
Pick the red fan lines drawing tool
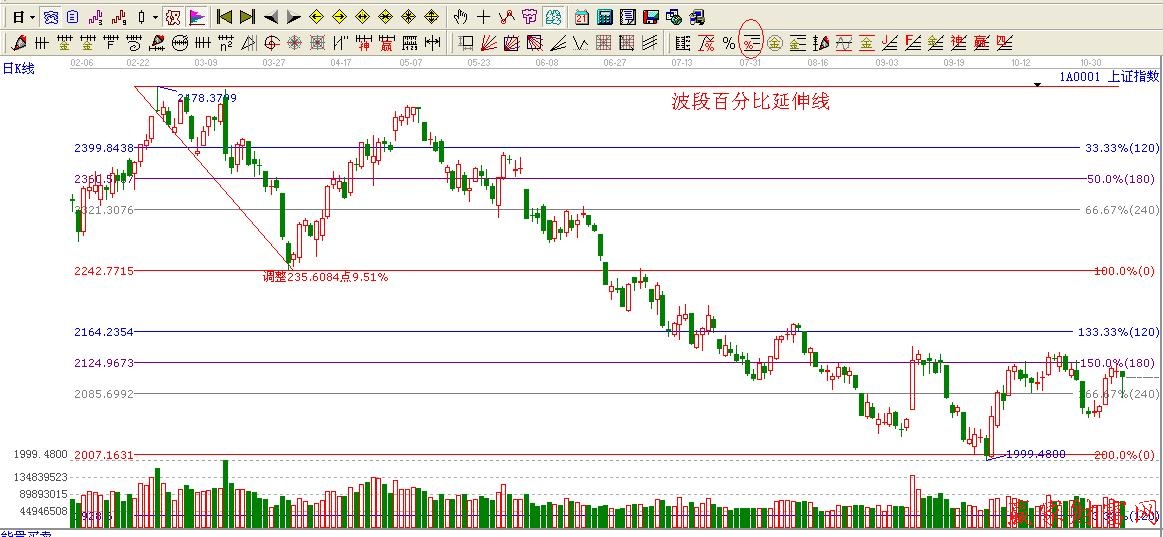(489, 43)
